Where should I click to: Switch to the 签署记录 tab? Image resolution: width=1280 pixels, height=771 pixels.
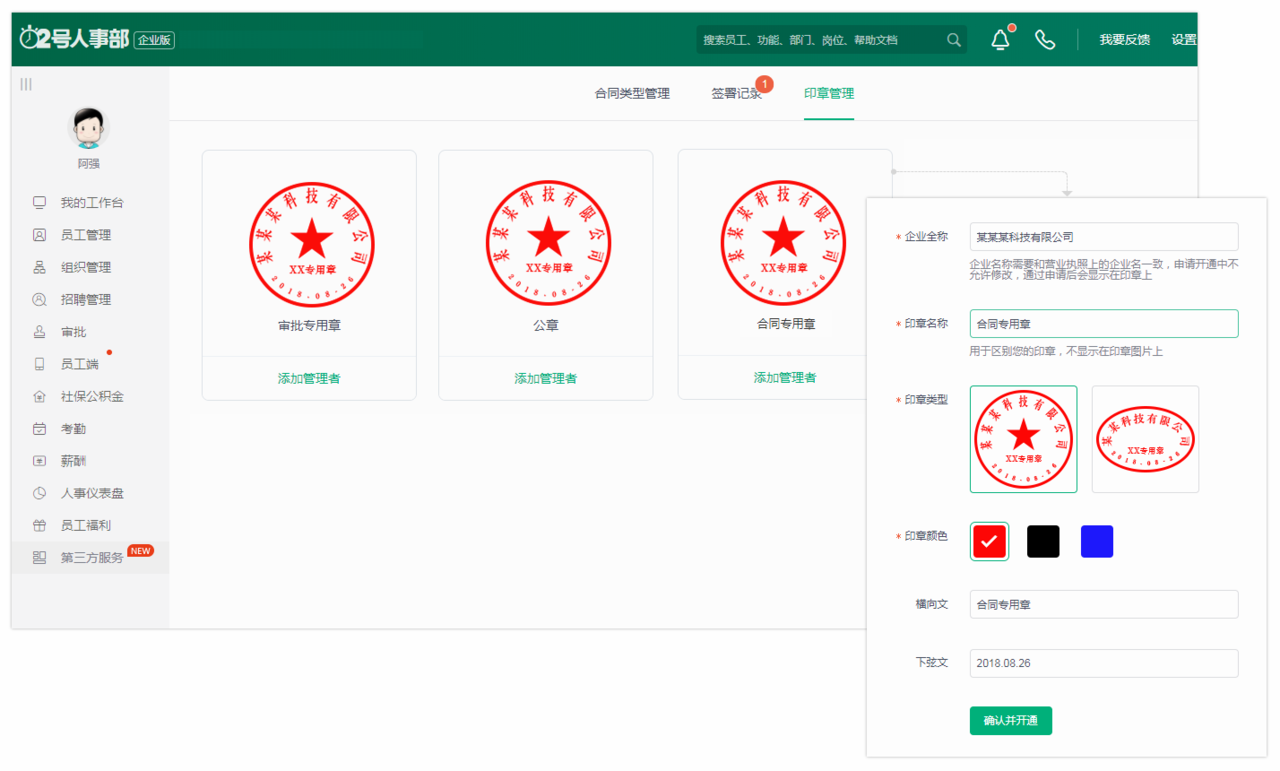[737, 93]
